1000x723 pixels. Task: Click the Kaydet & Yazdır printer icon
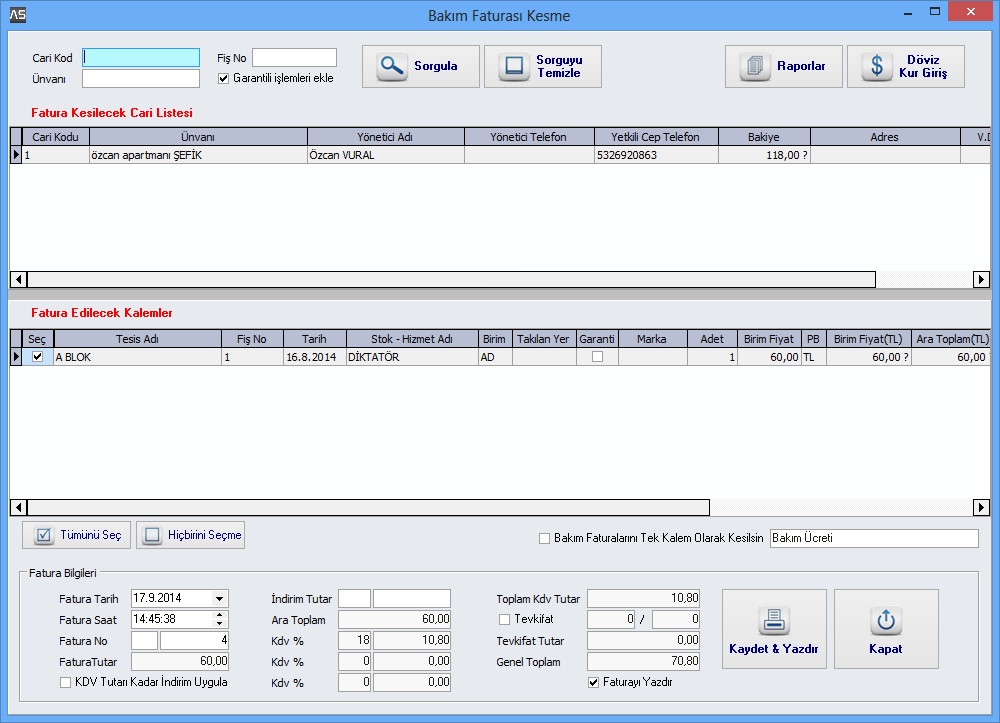tap(774, 620)
